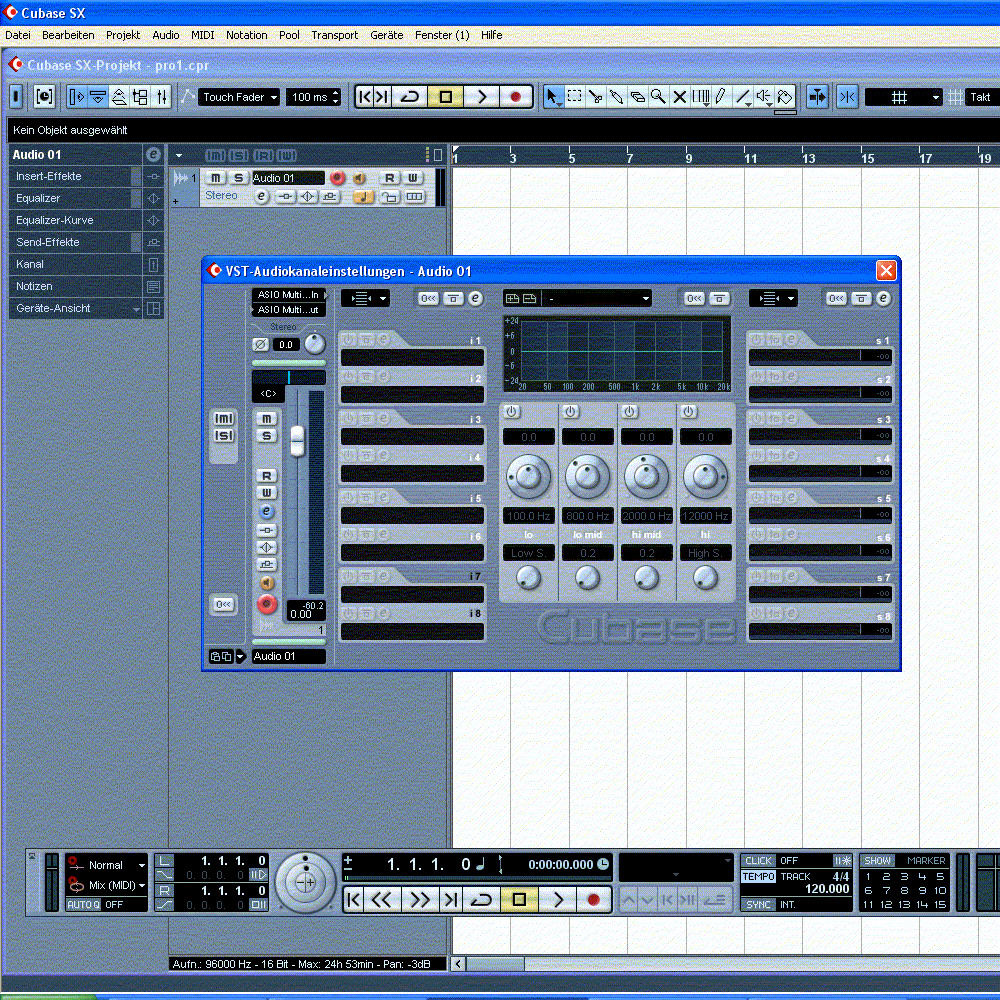1000x1000 pixels.
Task: Click Record in the project toolbar
Action: pyautogui.click(x=515, y=97)
